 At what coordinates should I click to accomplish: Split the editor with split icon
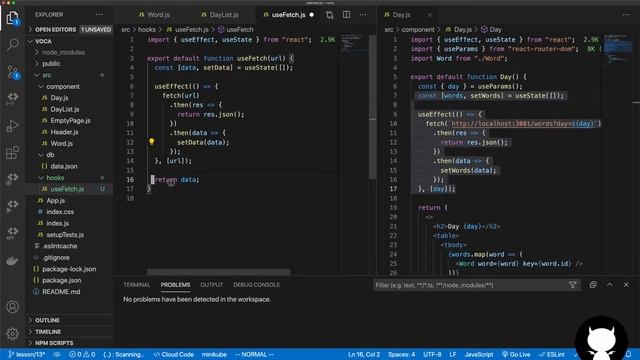click(x=347, y=15)
